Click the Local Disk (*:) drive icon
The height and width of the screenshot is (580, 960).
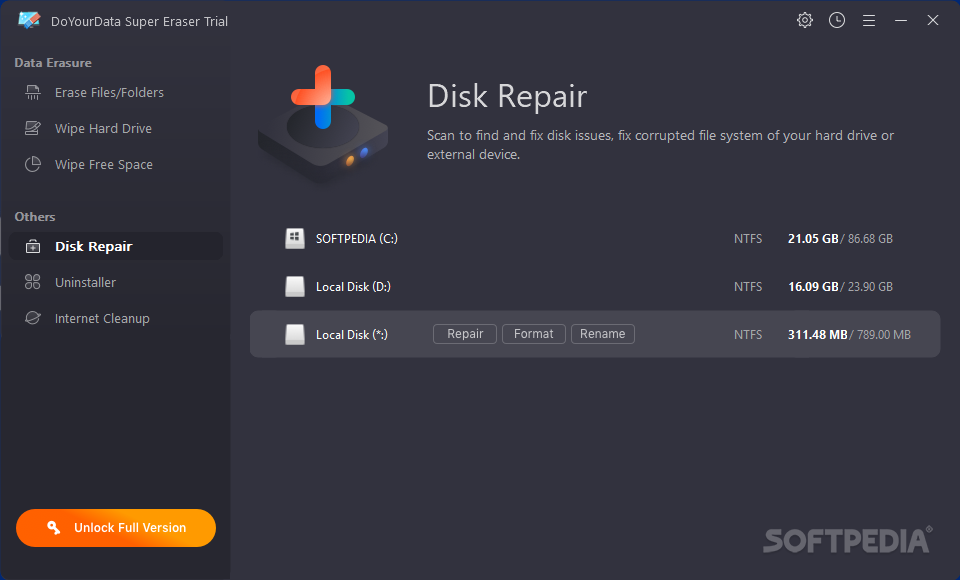click(x=294, y=334)
